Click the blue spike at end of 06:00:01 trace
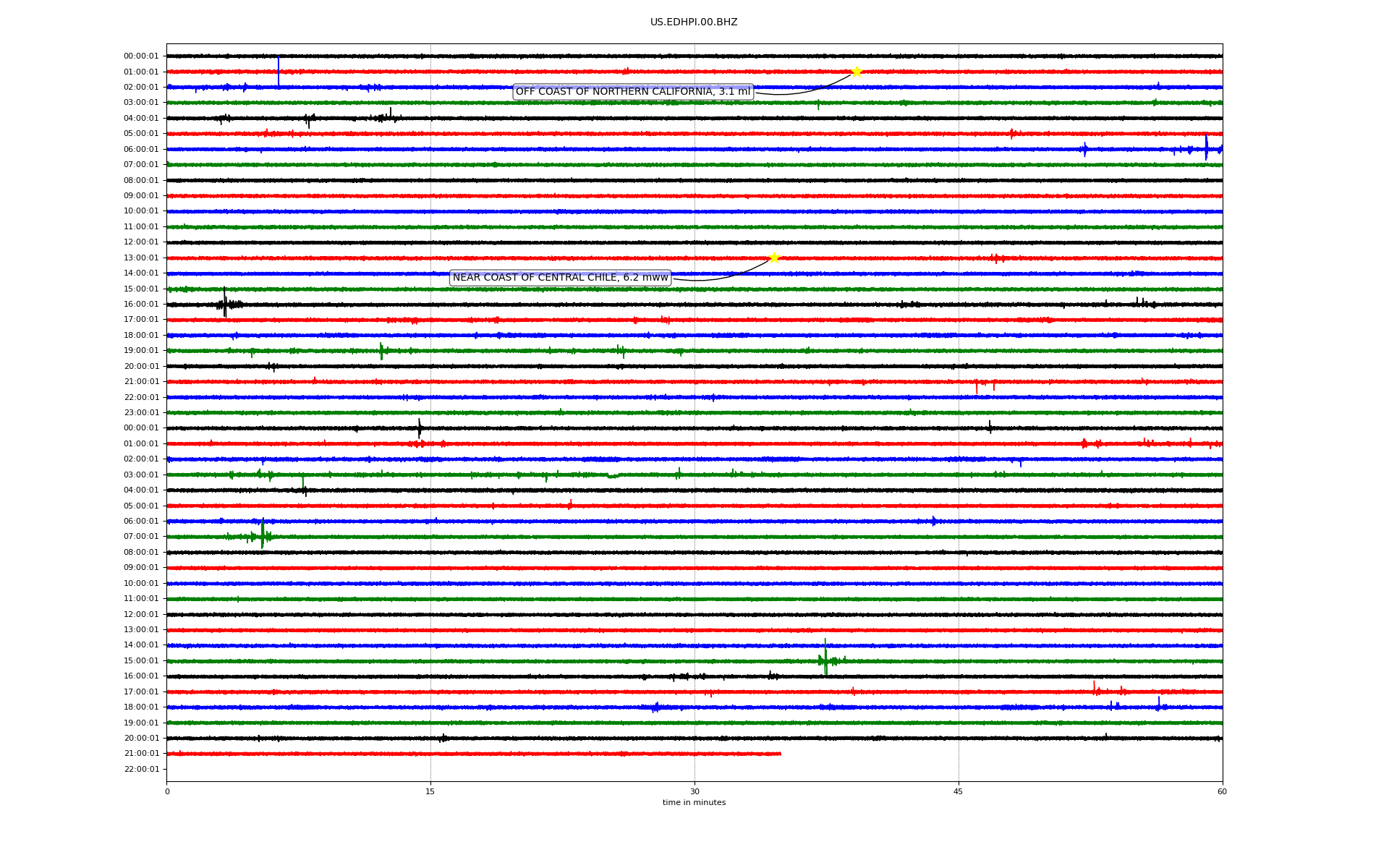This screenshot has height=868, width=1389. (1206, 148)
